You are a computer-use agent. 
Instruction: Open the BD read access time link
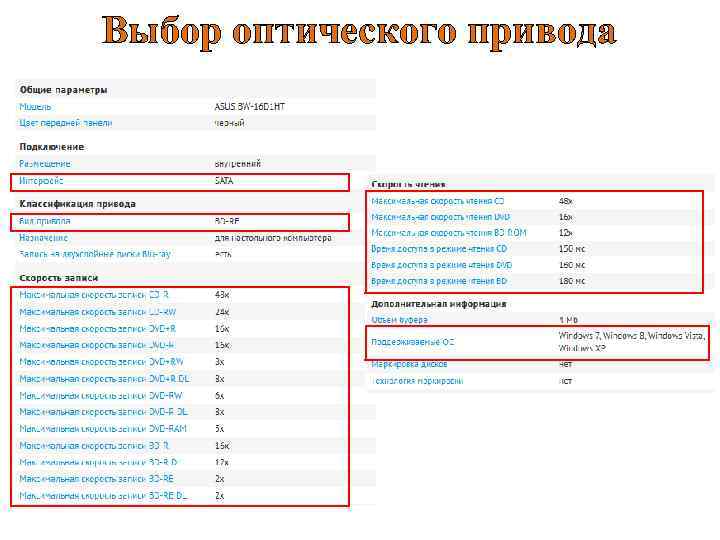coord(439,281)
